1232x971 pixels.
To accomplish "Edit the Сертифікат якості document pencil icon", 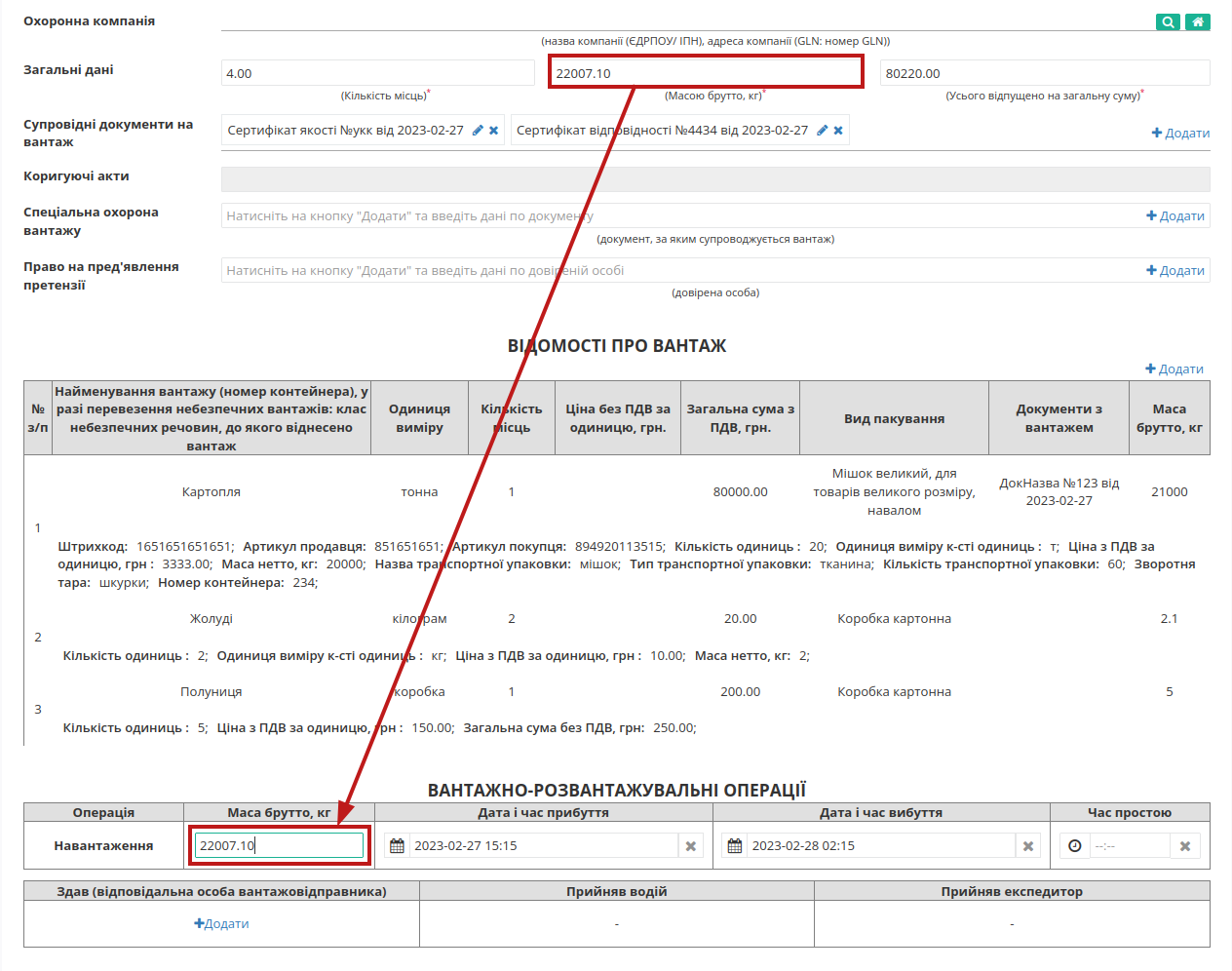I will (x=478, y=131).
